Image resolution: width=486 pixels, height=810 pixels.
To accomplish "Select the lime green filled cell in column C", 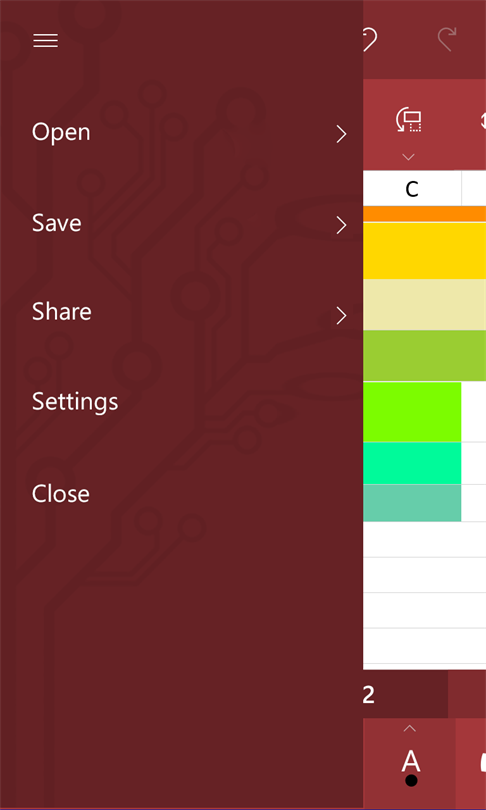I will click(x=412, y=412).
